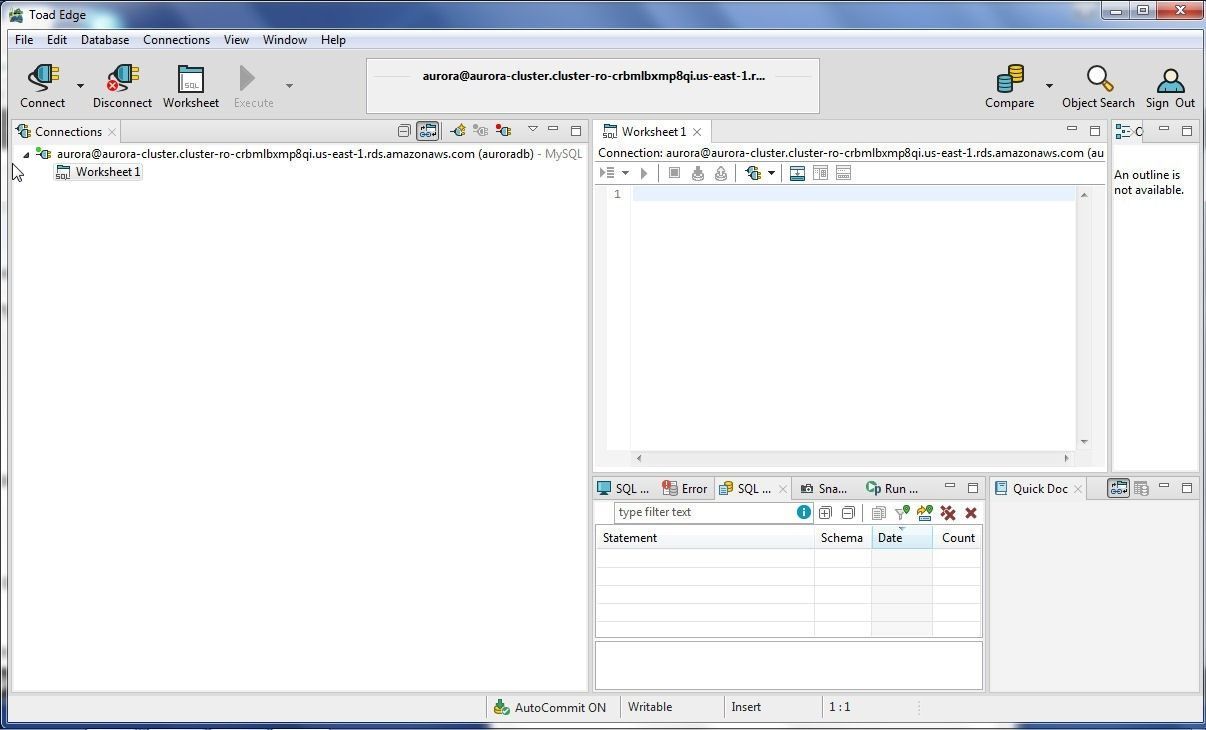This screenshot has height=730, width=1206.
Task: Click the yellow arrow icon in SQL history toolbar
Action: 925,513
